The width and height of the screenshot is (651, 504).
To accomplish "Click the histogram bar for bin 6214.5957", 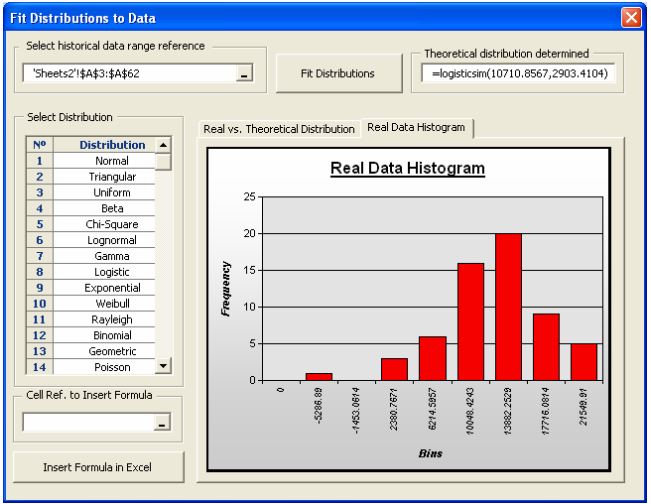I will pos(433,358).
